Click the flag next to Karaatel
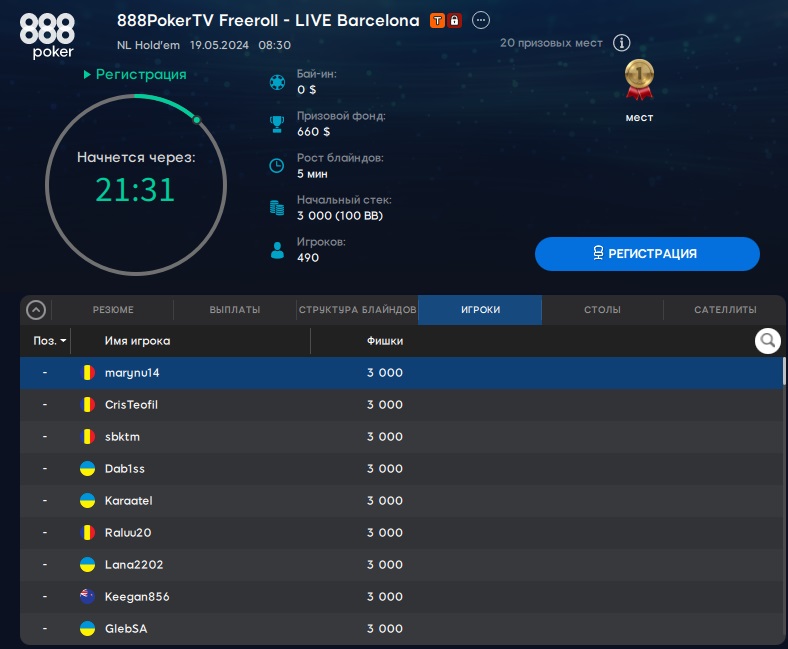 point(87,501)
